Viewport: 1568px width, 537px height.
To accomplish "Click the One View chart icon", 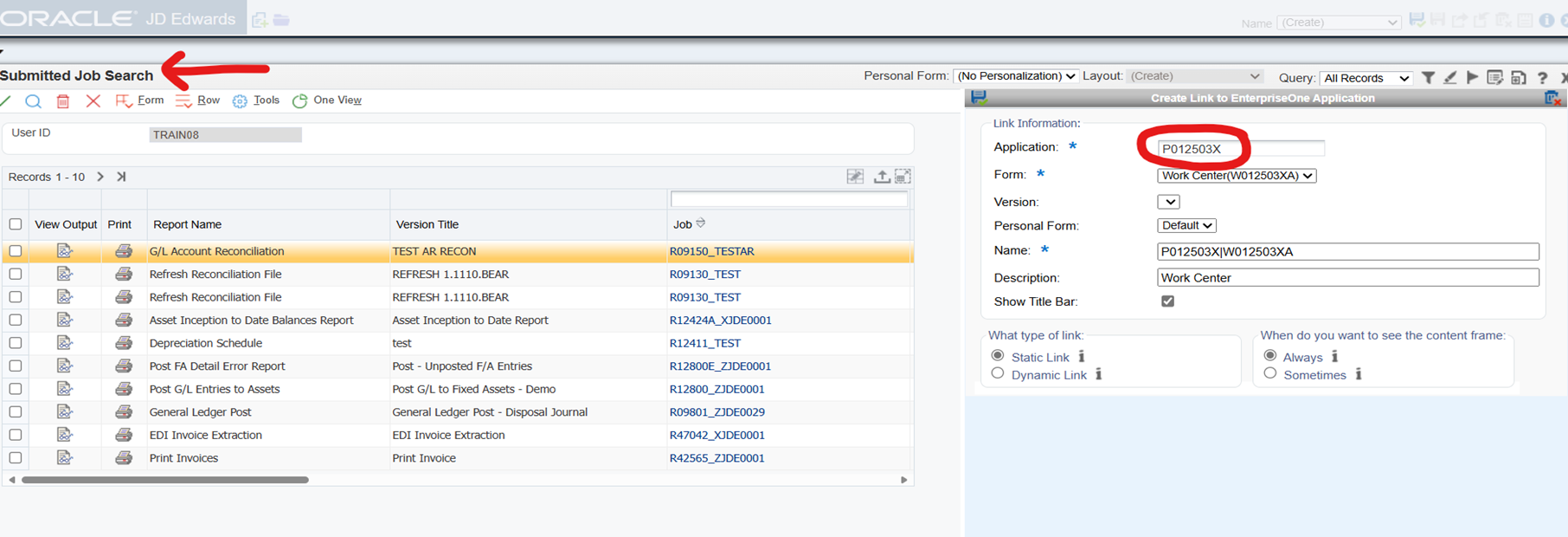I will [299, 101].
